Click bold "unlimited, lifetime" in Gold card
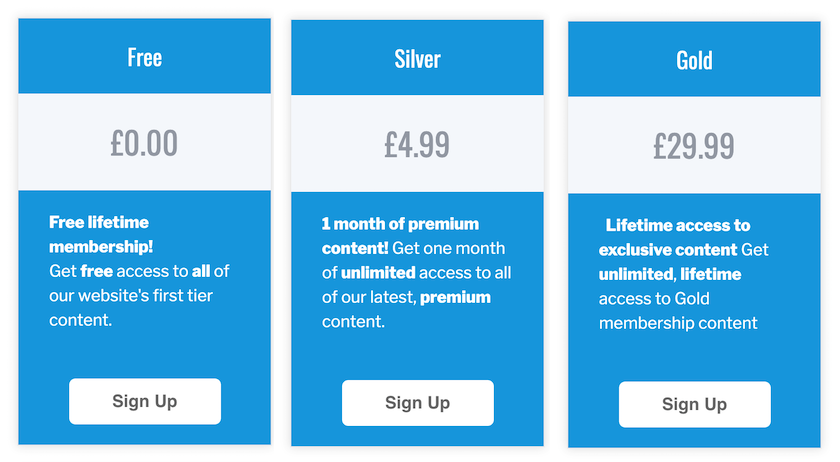 coord(670,274)
